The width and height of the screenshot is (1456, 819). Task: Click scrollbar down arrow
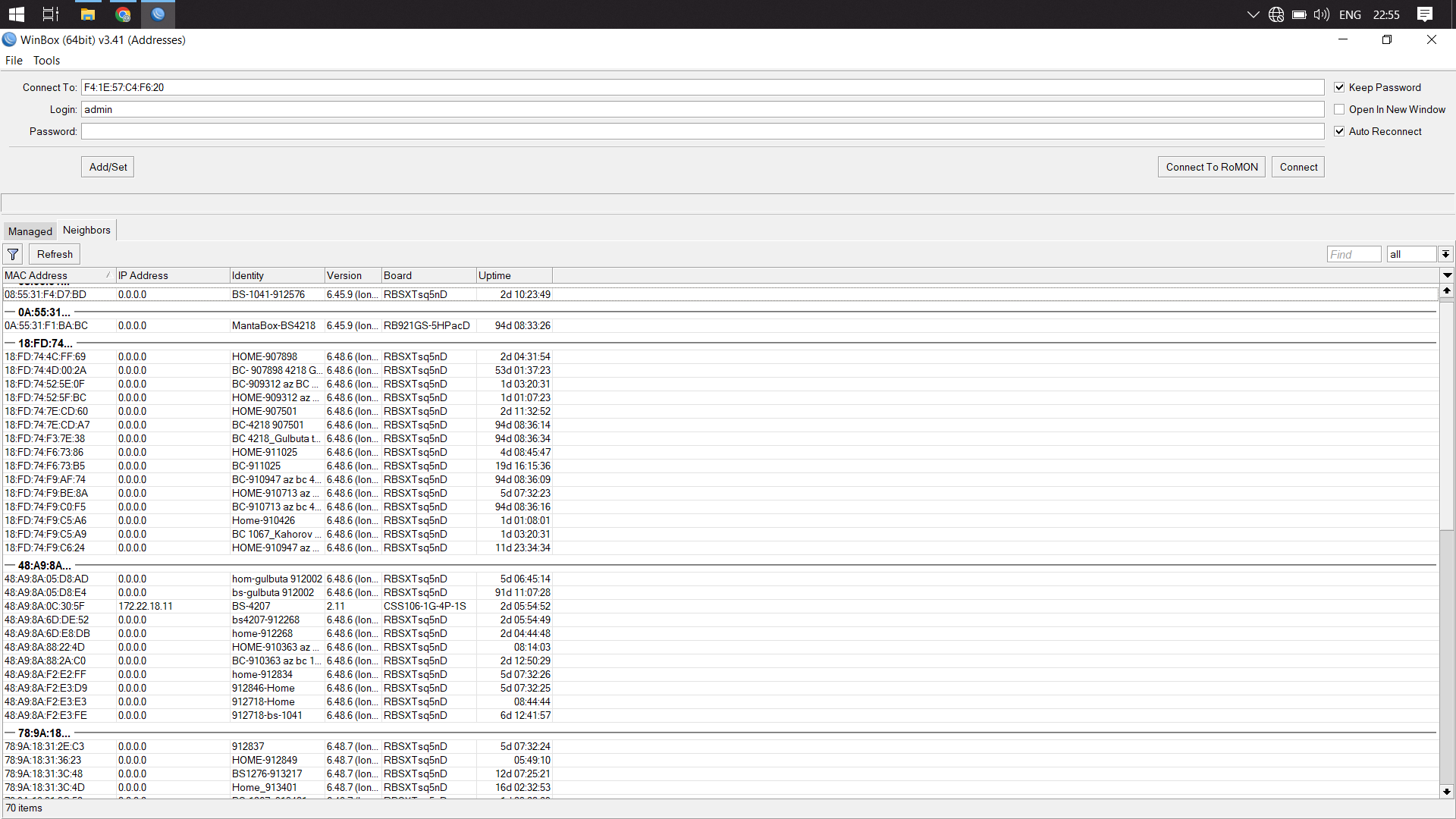pyautogui.click(x=1447, y=791)
